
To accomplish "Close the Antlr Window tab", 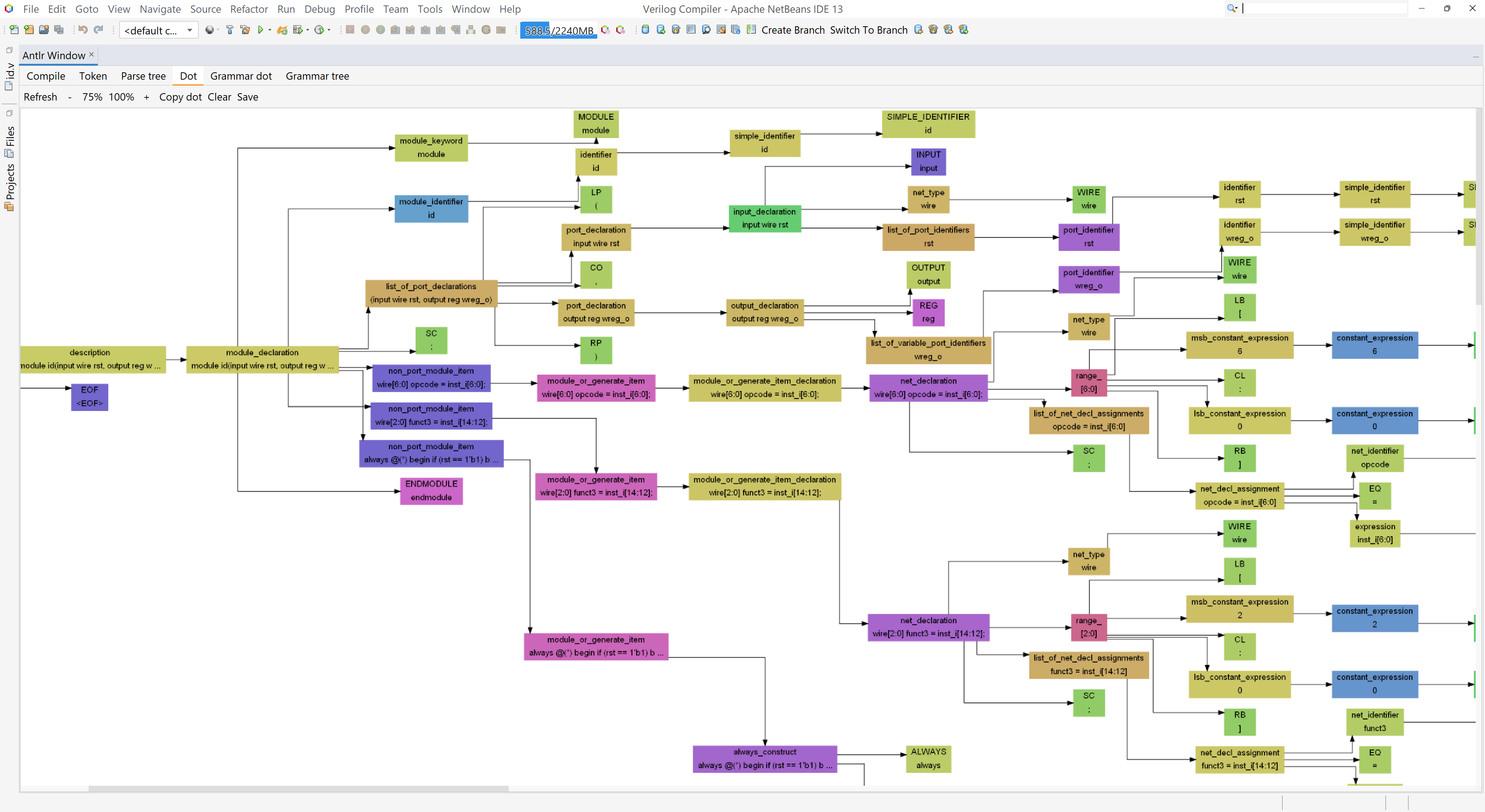I will pyautogui.click(x=91, y=54).
